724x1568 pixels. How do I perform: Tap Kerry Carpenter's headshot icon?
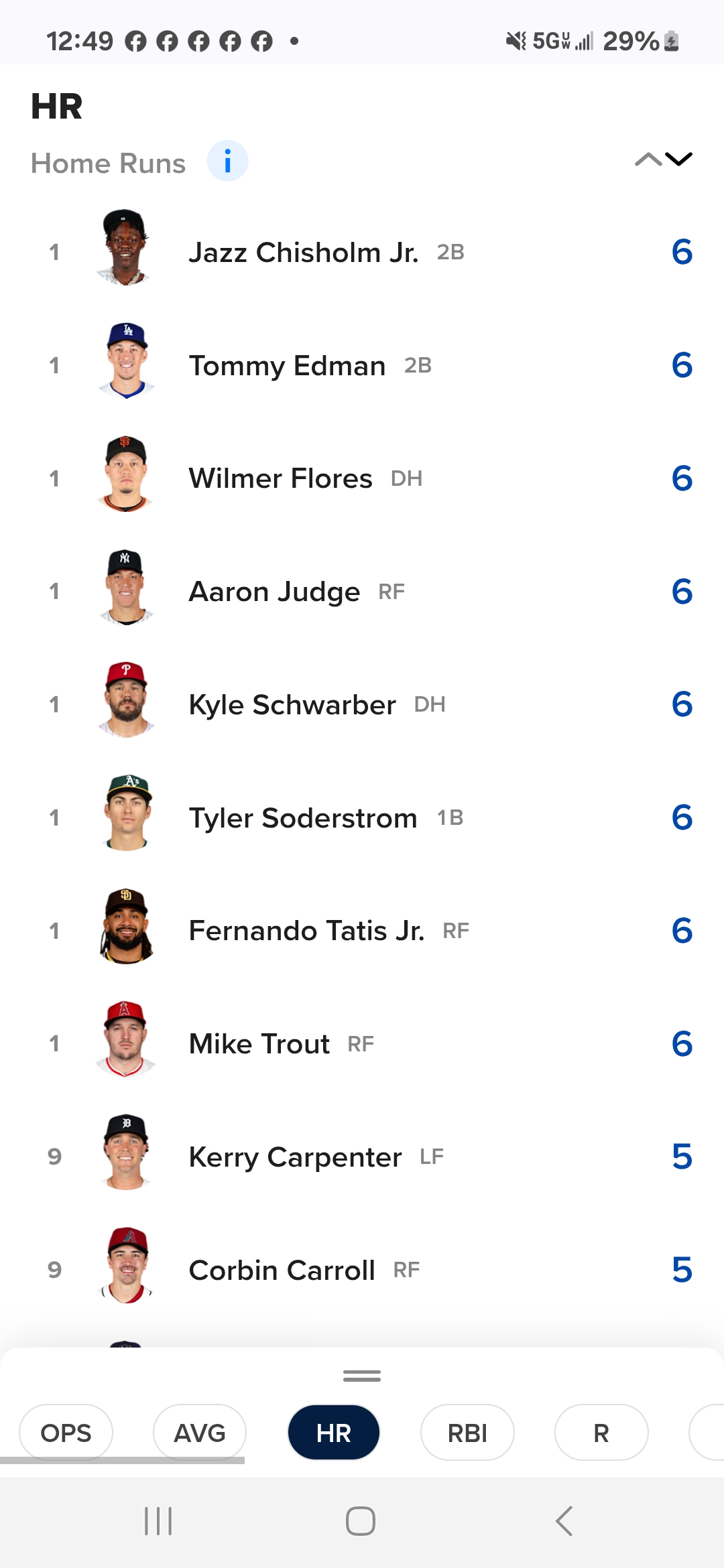pos(126,1153)
